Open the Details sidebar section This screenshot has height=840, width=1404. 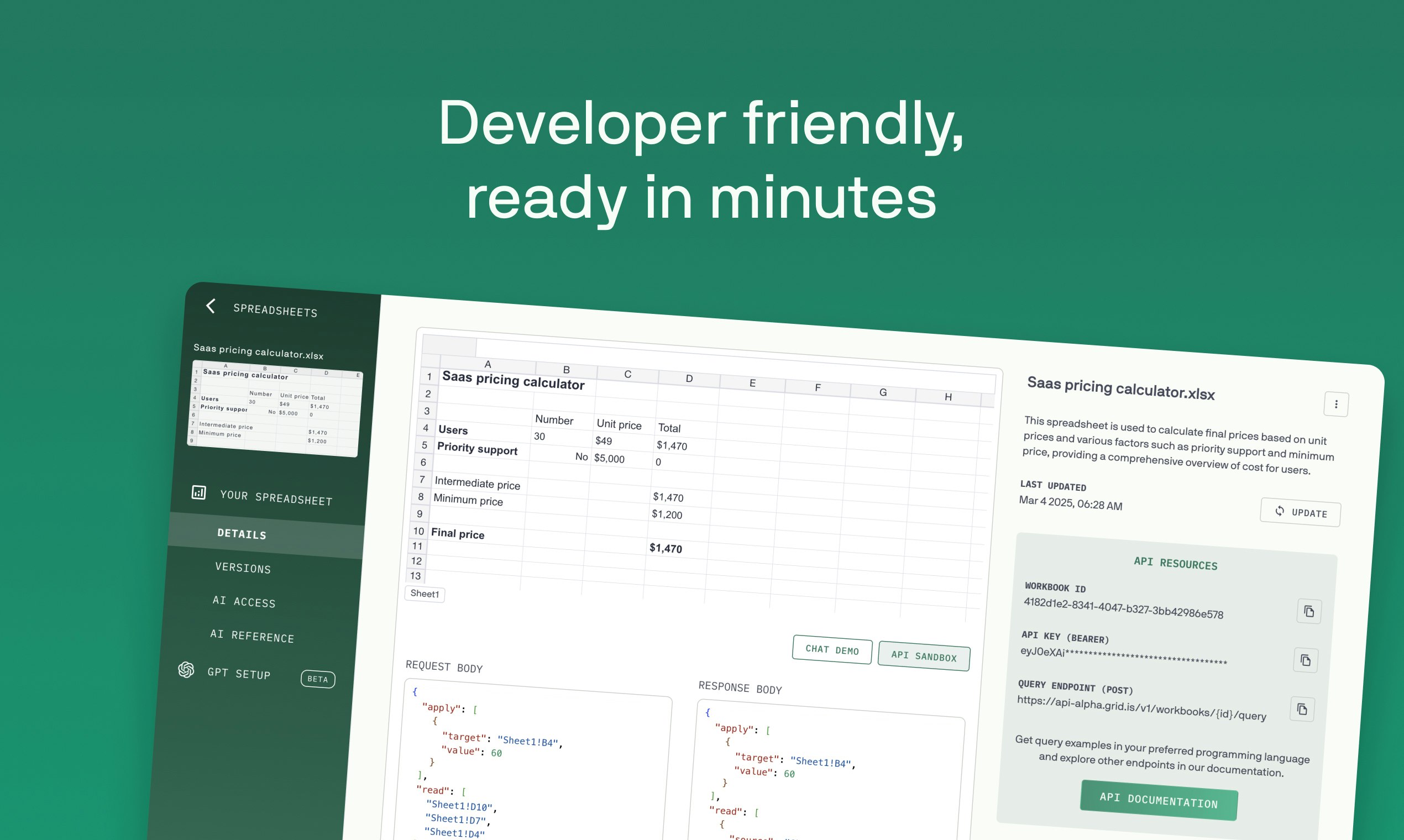[x=242, y=534]
